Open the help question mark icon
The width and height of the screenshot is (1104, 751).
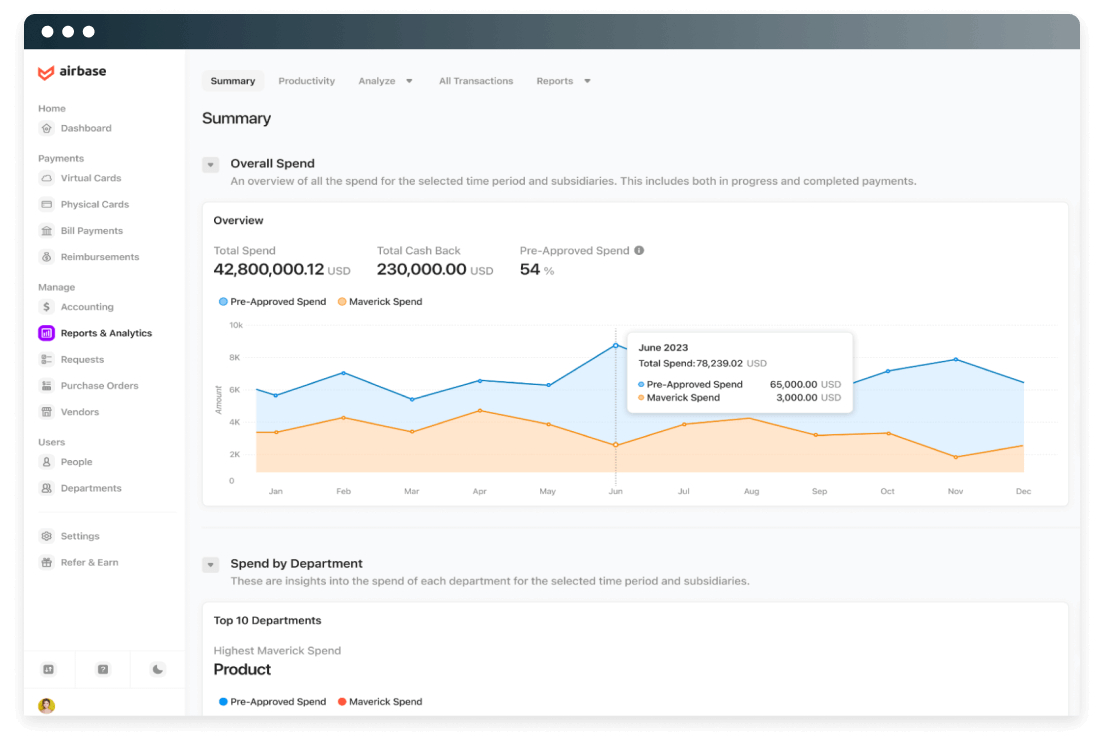[103, 670]
